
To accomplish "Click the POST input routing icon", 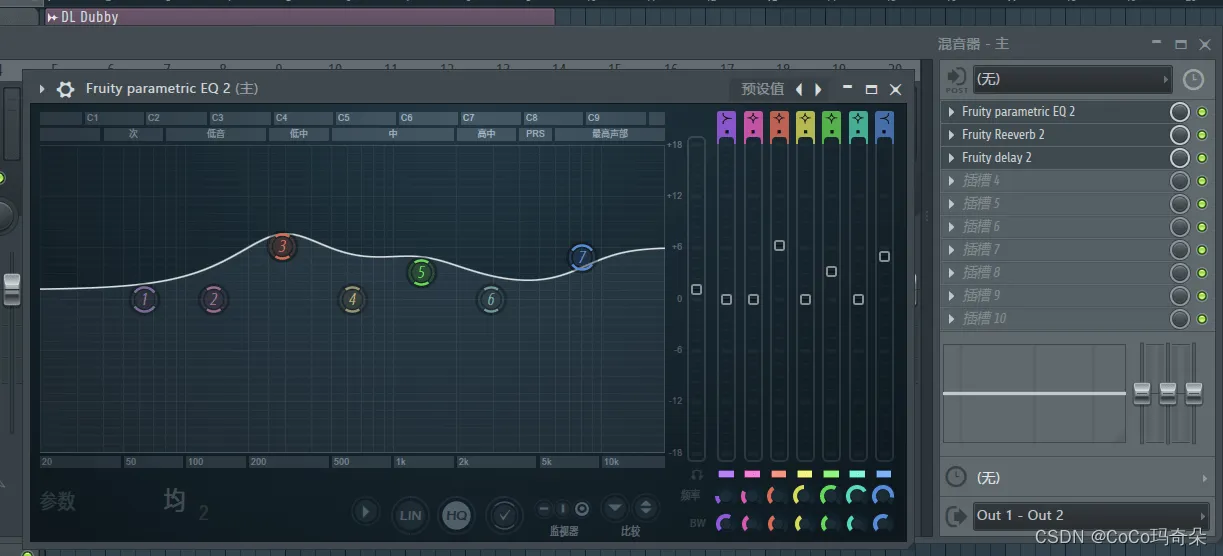I will [956, 80].
